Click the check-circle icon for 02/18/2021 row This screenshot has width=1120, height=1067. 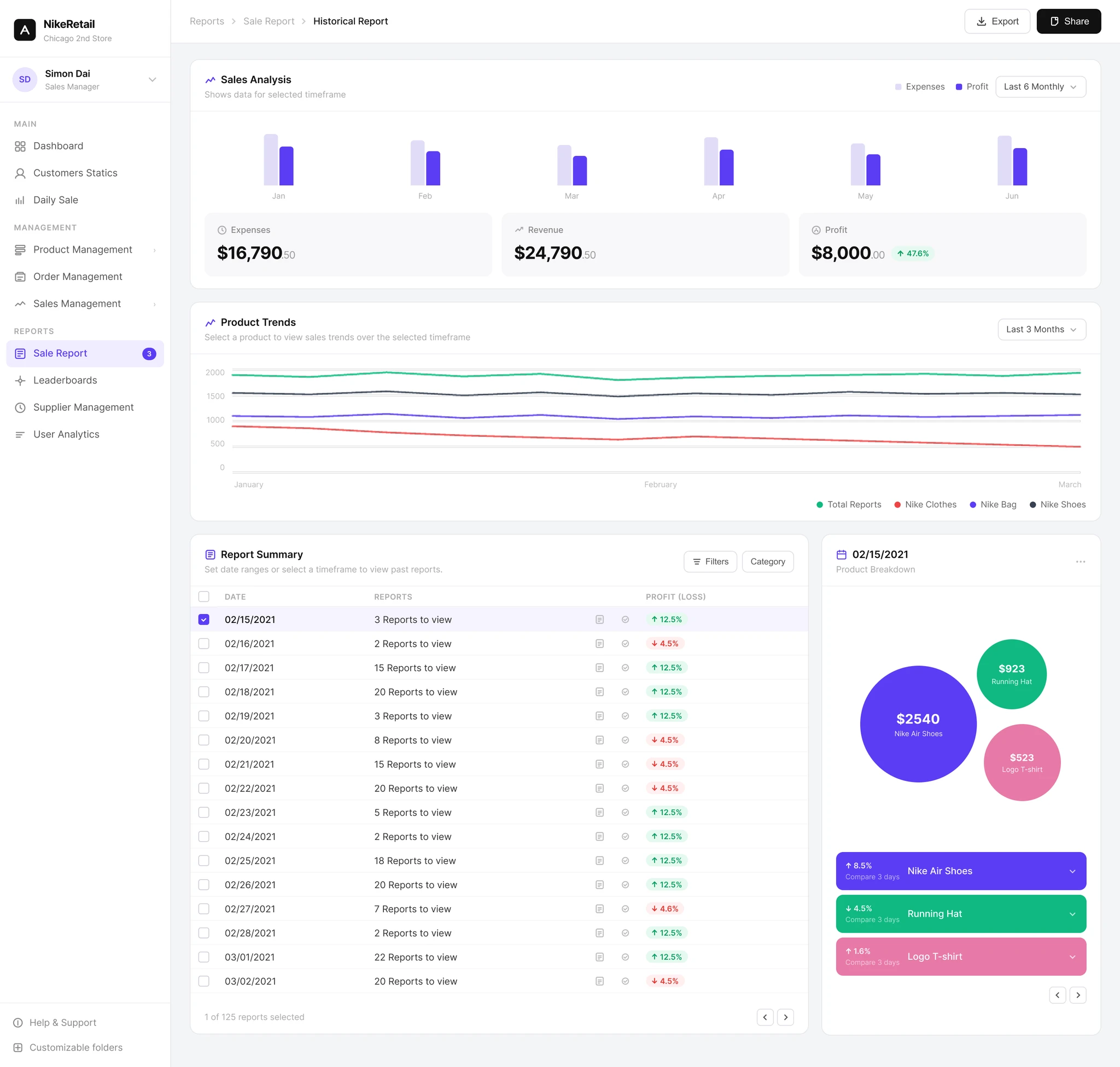tap(625, 692)
